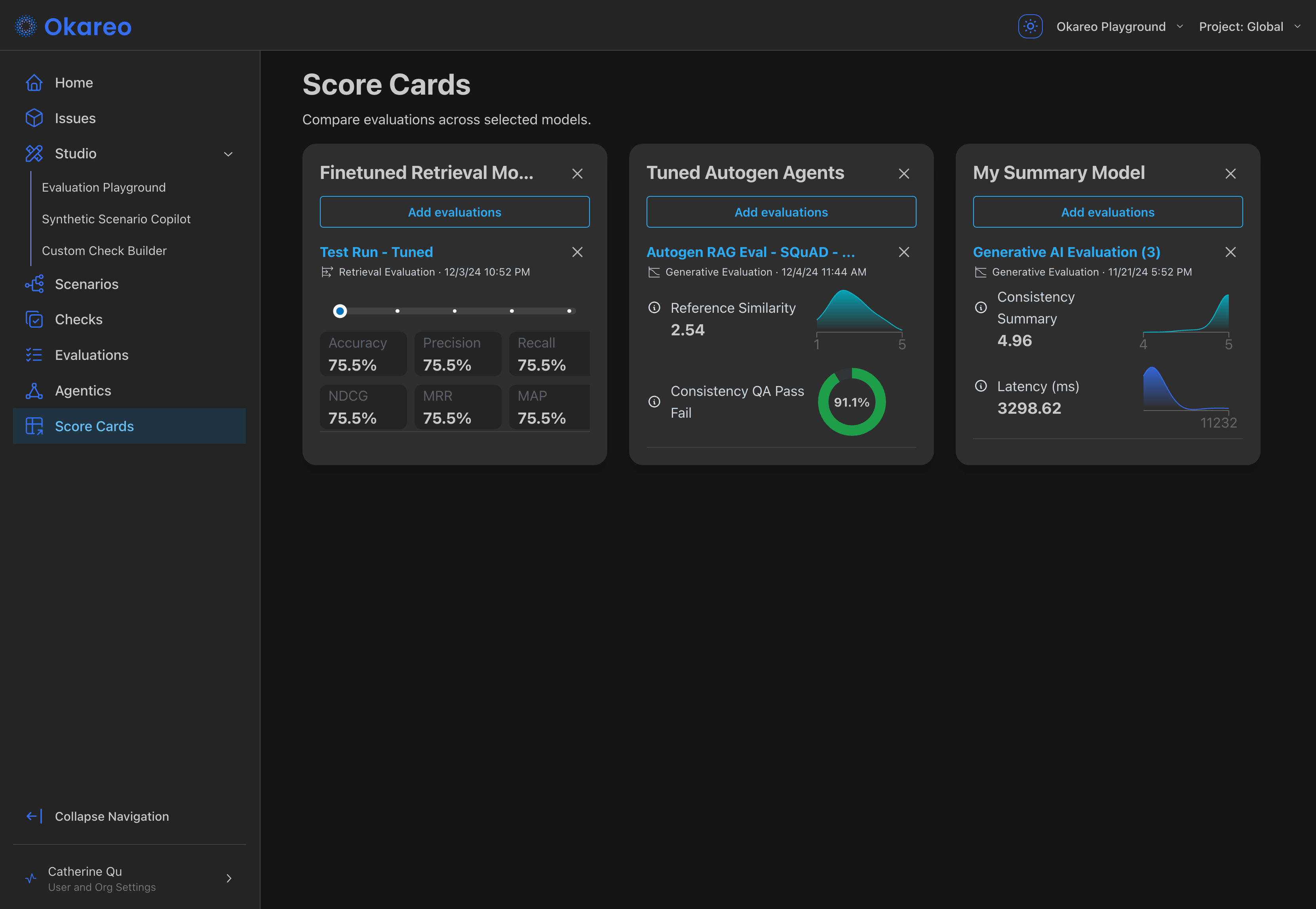
Task: Info icon next to Reference Similarity
Action: 654,308
